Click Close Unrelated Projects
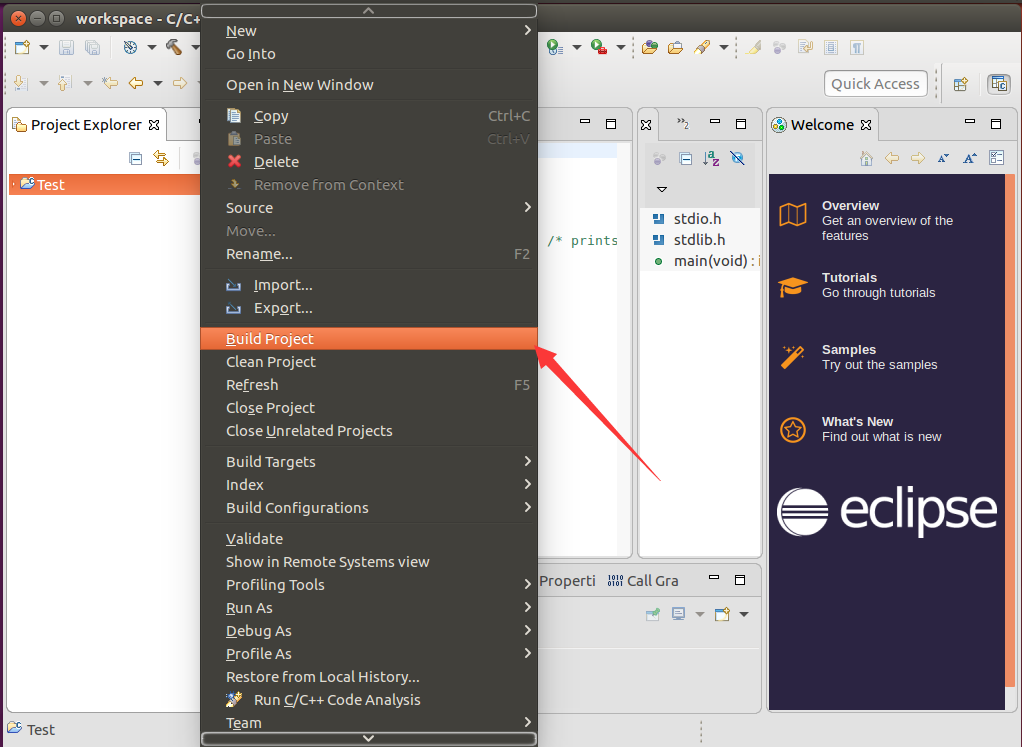 369,431
